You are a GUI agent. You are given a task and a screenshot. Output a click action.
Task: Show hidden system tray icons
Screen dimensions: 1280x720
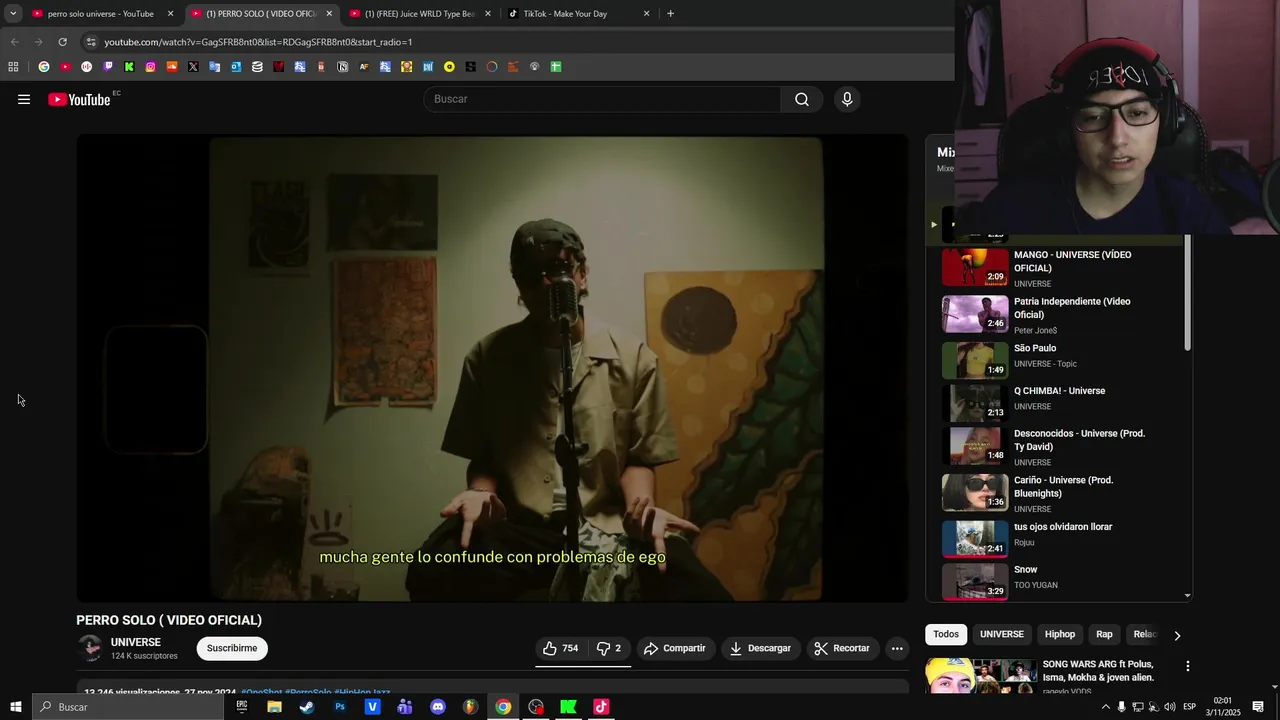pyautogui.click(x=1104, y=707)
